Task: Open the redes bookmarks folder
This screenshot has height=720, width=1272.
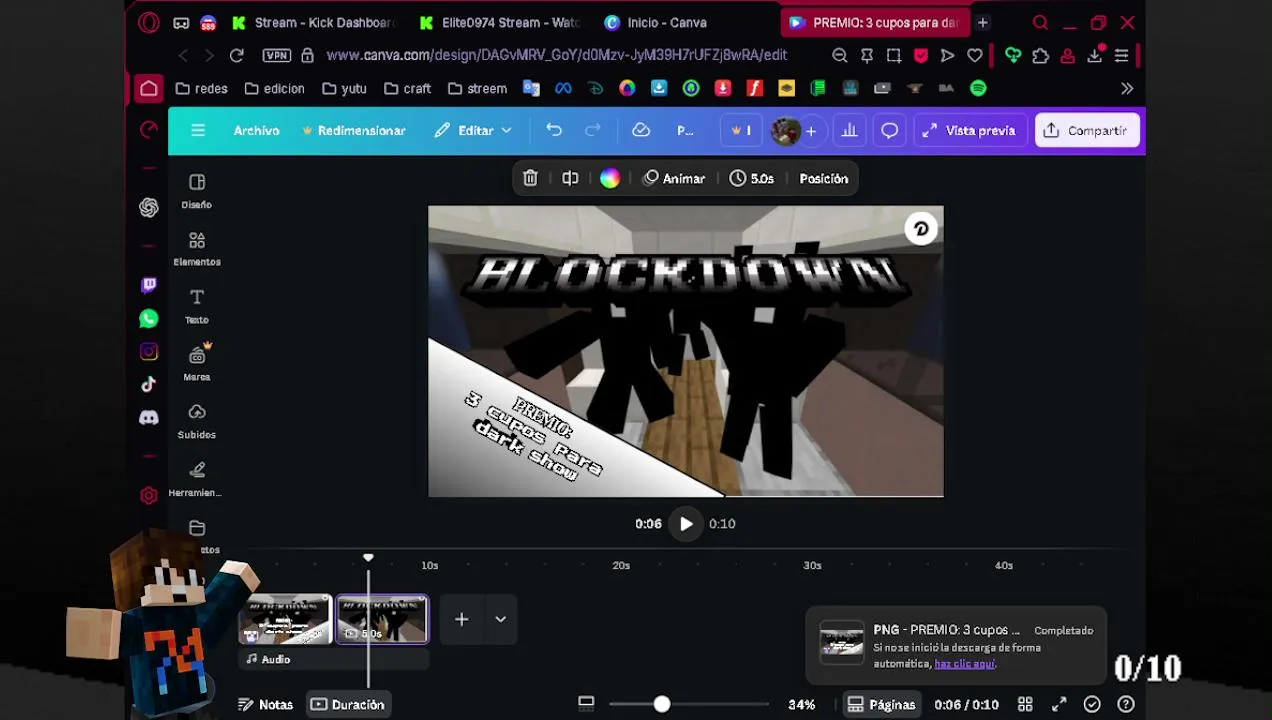Action: [x=201, y=89]
